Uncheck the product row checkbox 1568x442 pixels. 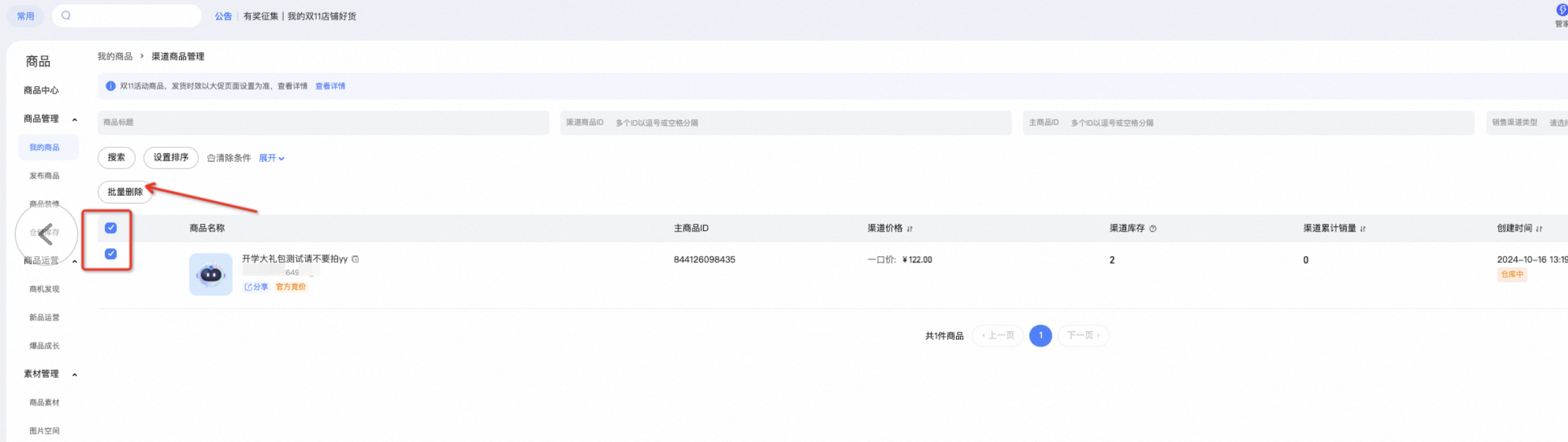coord(111,254)
